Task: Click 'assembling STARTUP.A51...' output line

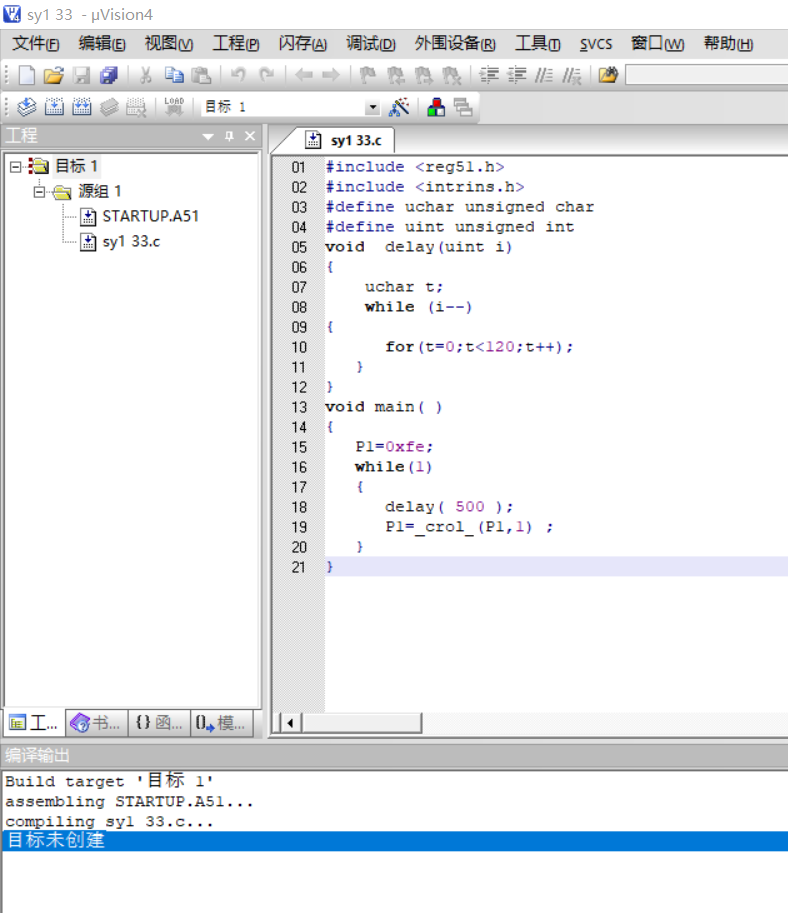Action: (129, 802)
